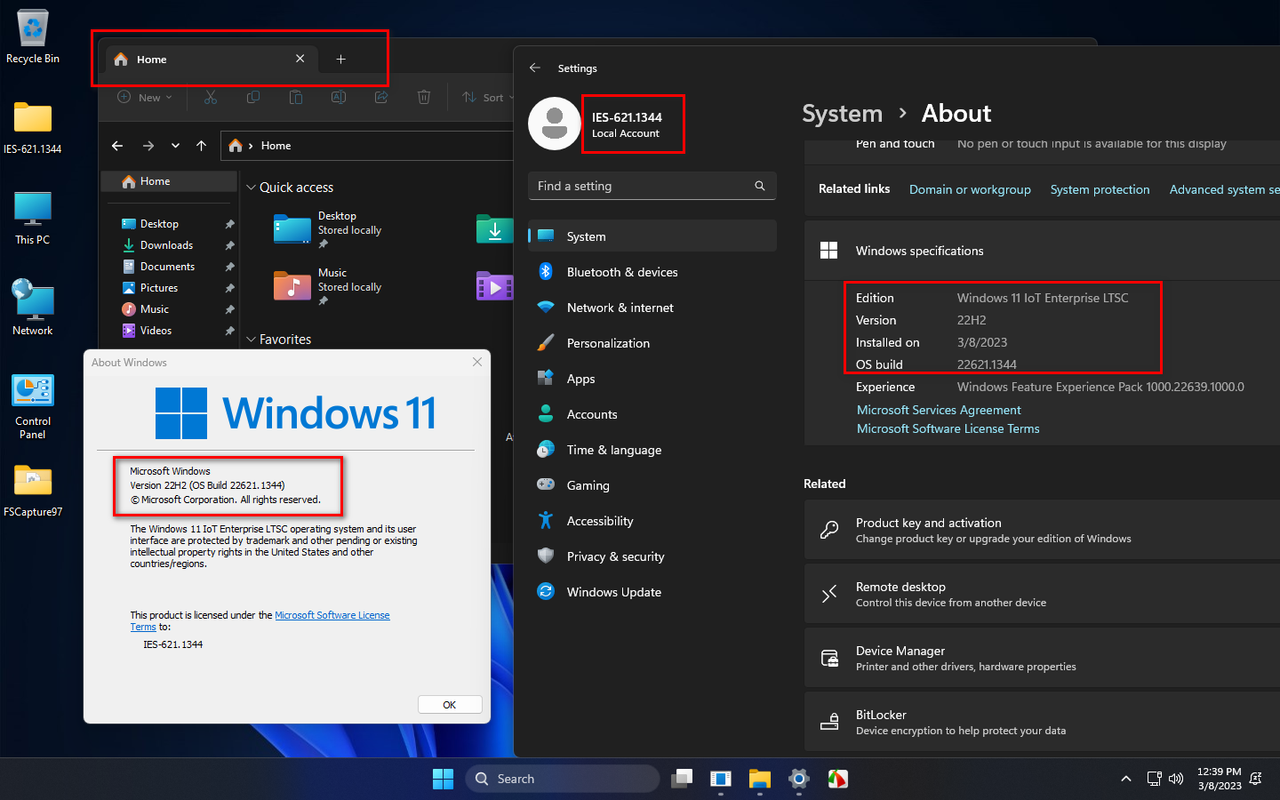Open Network & internet settings
The height and width of the screenshot is (800, 1280).
pos(652,308)
